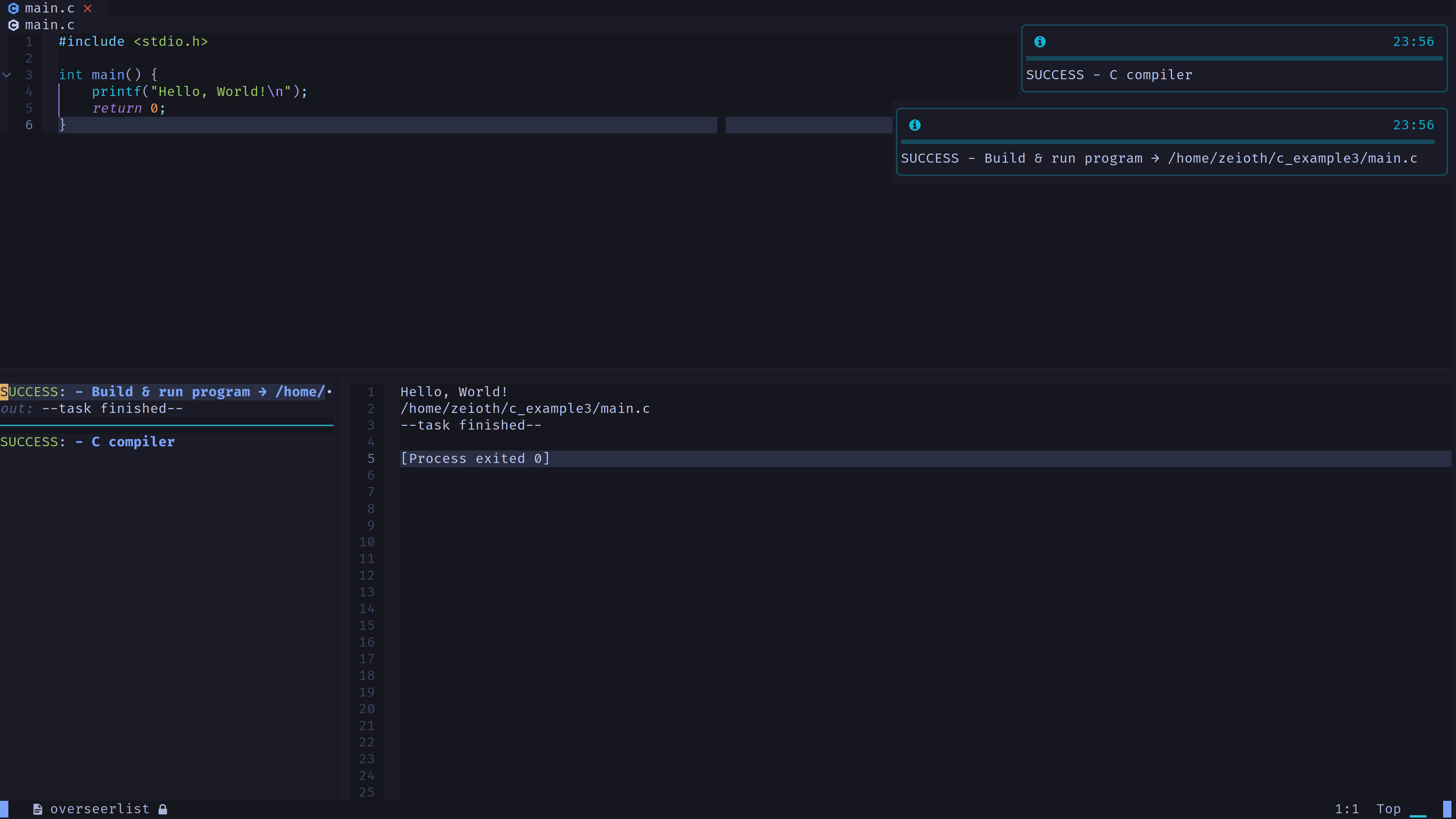The image size is (1456, 819).
Task: Select the main.c tab label
Action: 50,8
